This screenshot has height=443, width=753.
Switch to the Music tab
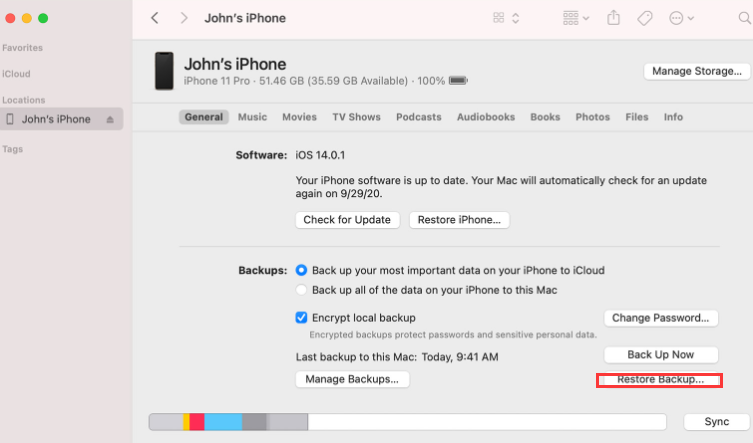(x=252, y=117)
